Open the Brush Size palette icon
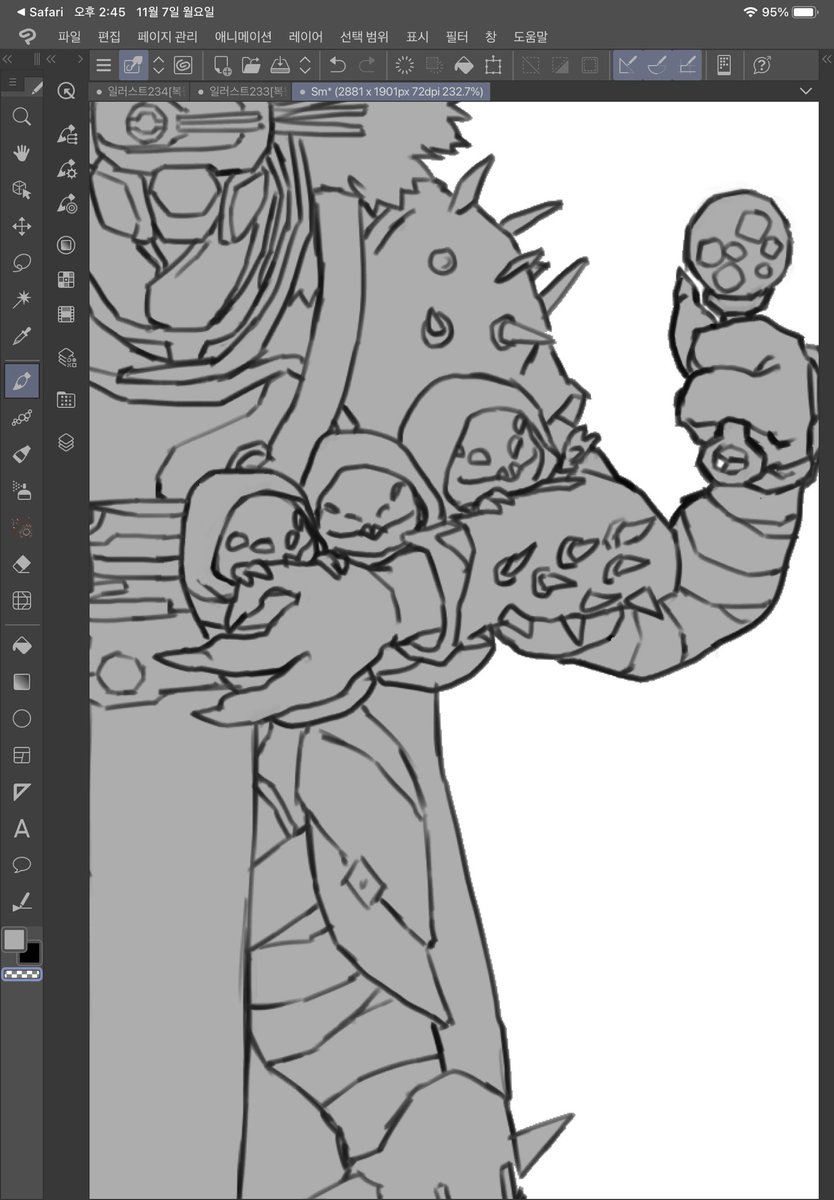Screen dimensions: 834x1200 (67, 204)
